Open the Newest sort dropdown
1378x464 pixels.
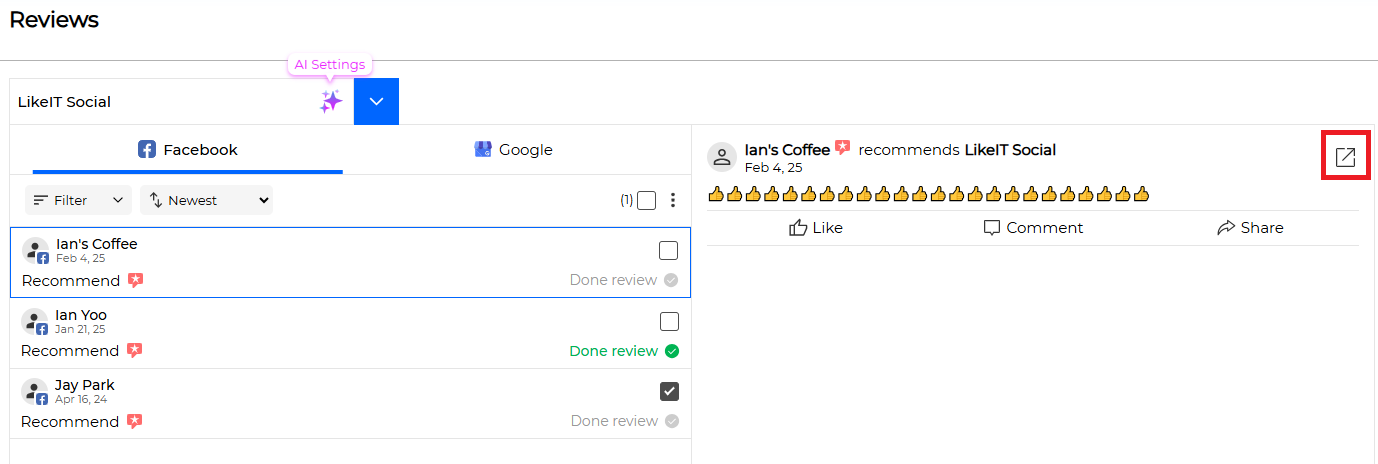click(207, 200)
